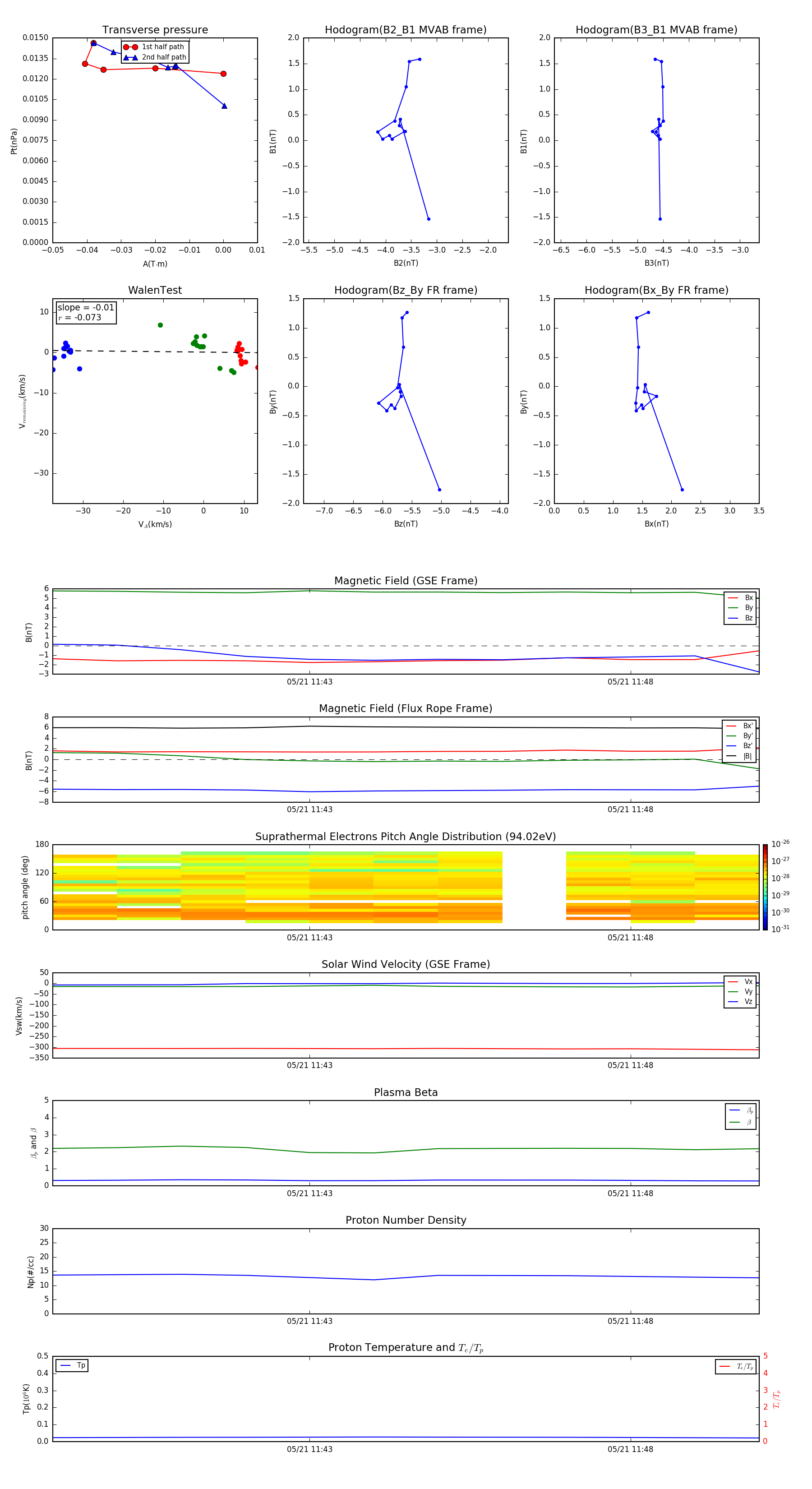Screen dimensions: 812x1489
Task: Click 05/21 11:43 tick under GSE Magnetic Field
Action: click(310, 682)
